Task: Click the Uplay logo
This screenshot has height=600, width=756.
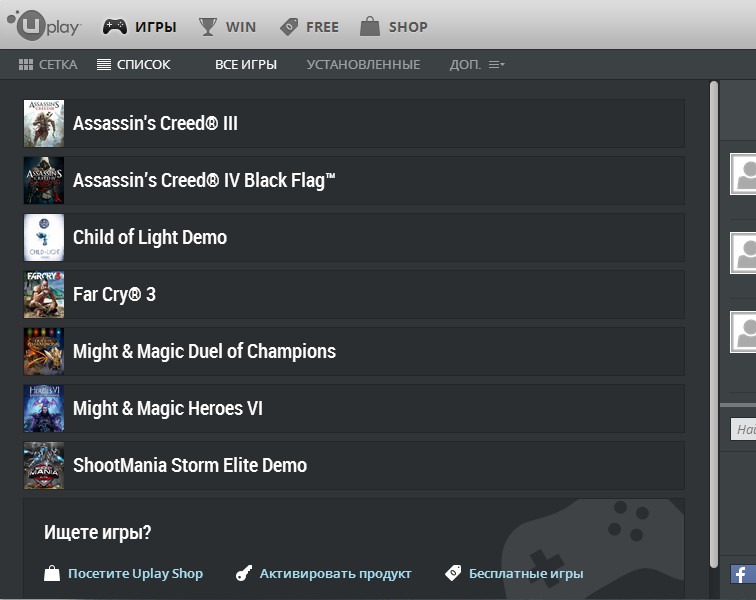Action: 44,25
